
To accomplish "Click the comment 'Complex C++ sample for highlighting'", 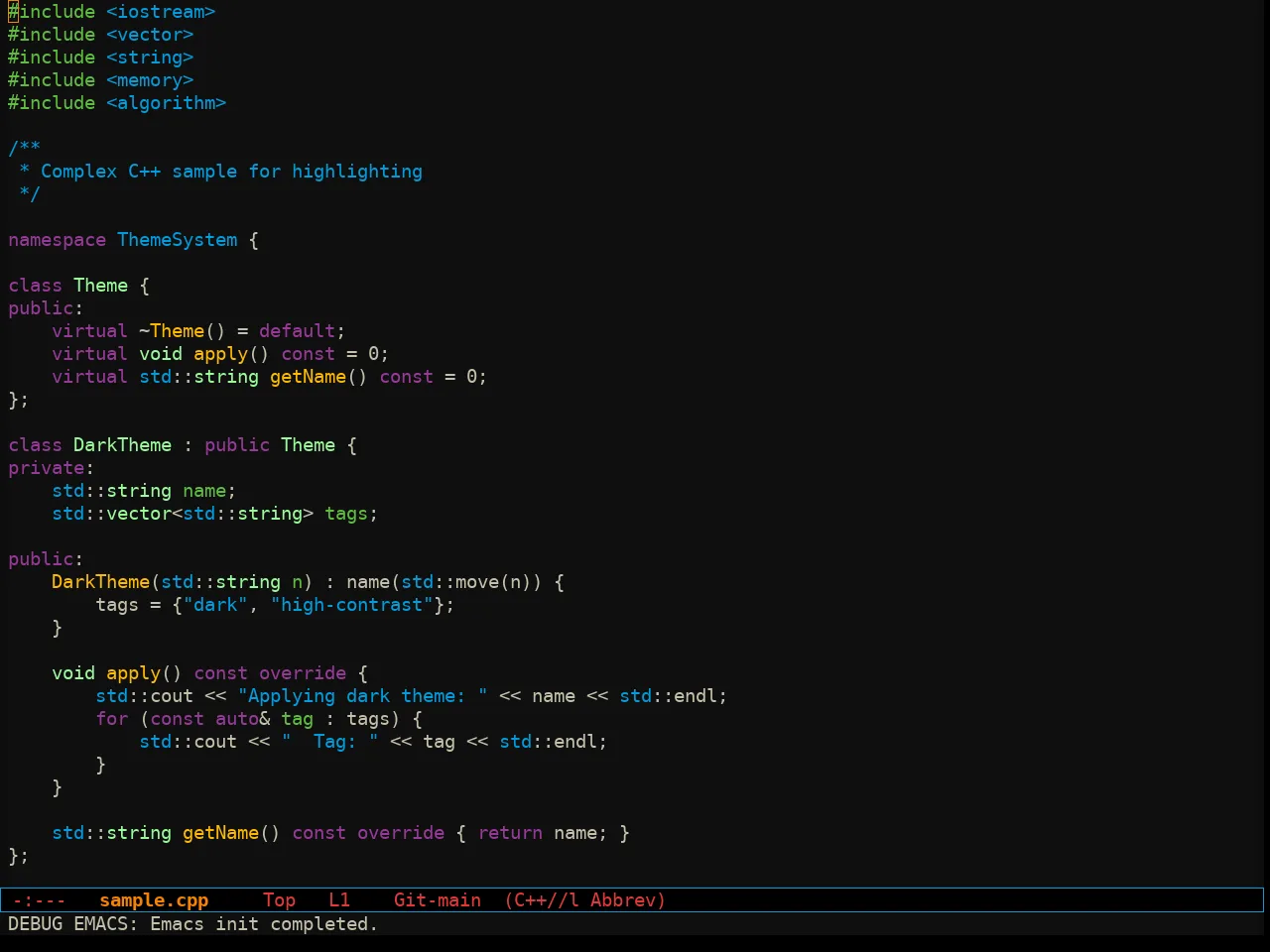I will [x=231, y=172].
